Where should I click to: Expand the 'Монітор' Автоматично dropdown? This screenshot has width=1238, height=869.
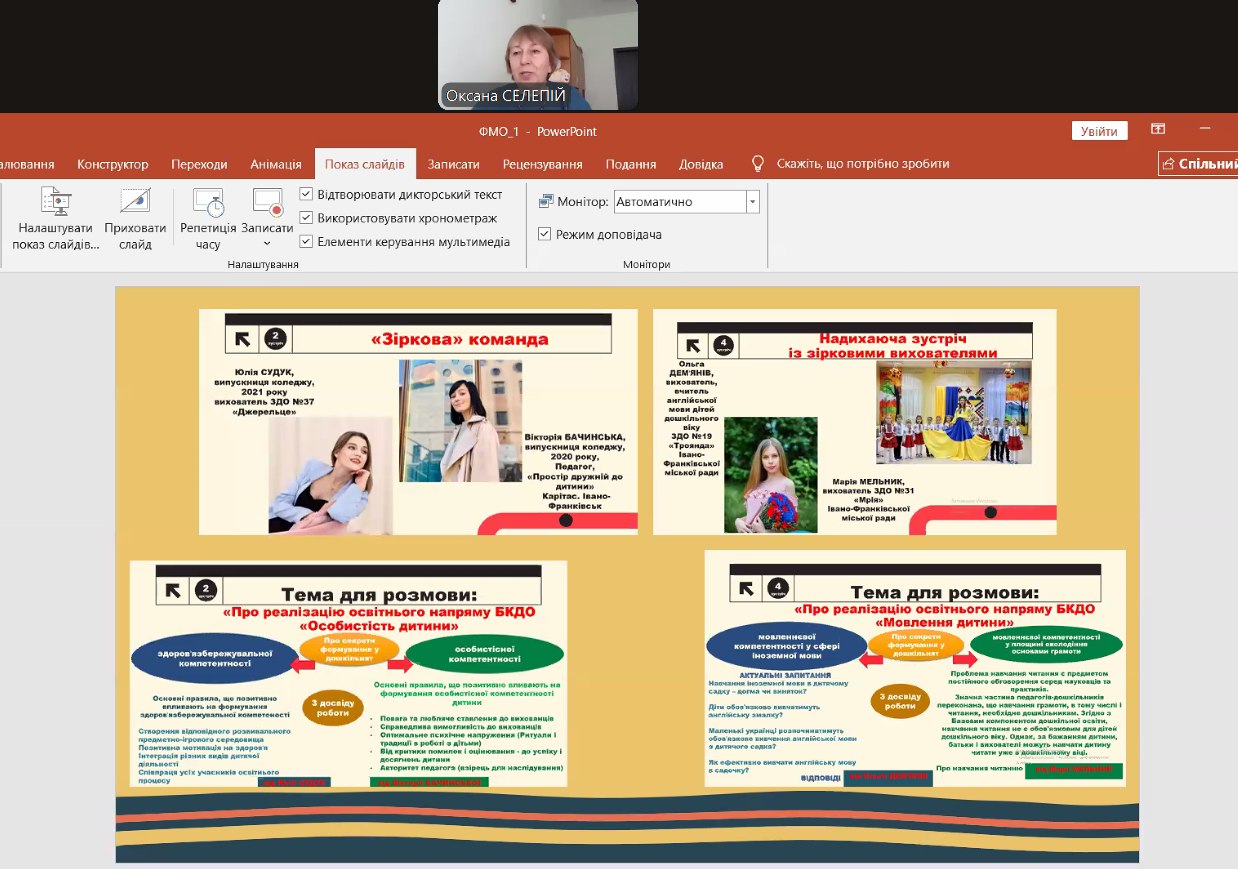[752, 202]
